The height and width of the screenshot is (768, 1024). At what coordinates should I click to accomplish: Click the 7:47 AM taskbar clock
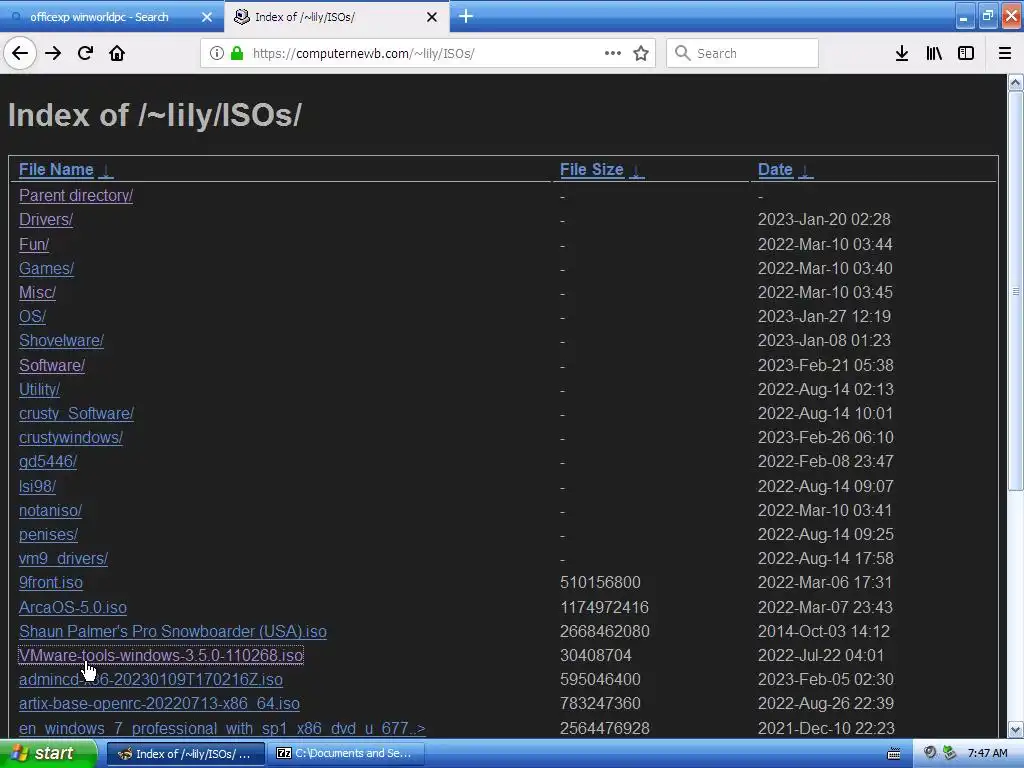(x=987, y=754)
